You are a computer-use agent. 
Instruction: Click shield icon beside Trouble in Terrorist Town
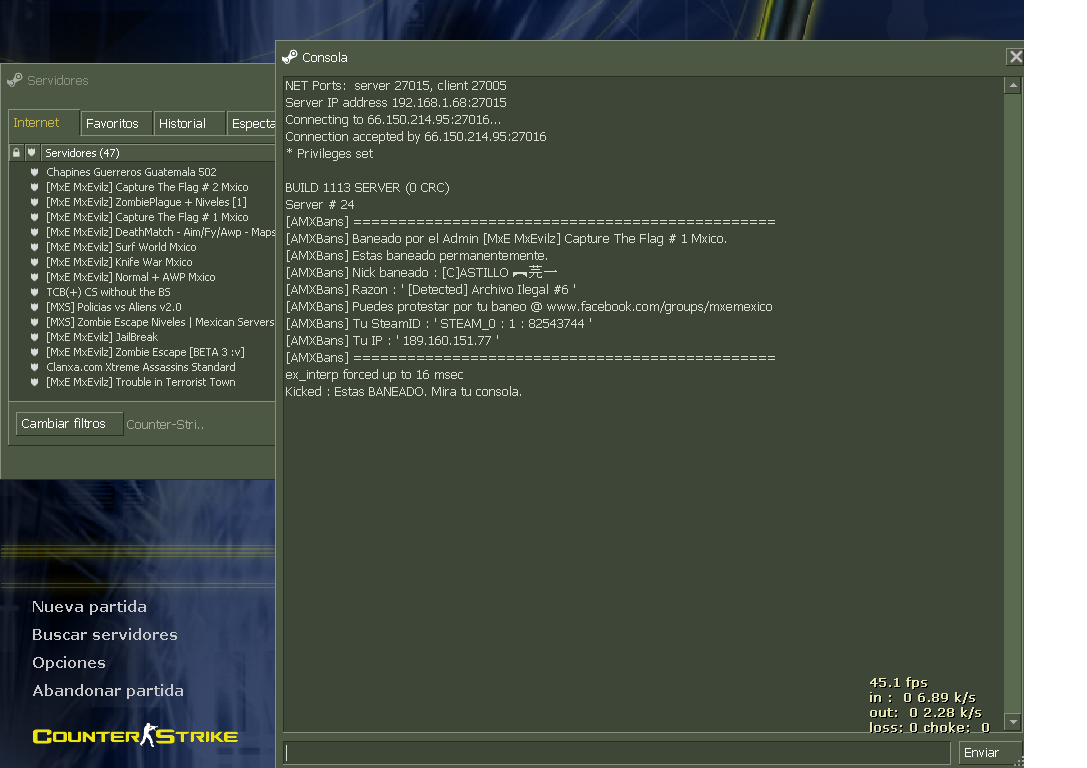35,383
